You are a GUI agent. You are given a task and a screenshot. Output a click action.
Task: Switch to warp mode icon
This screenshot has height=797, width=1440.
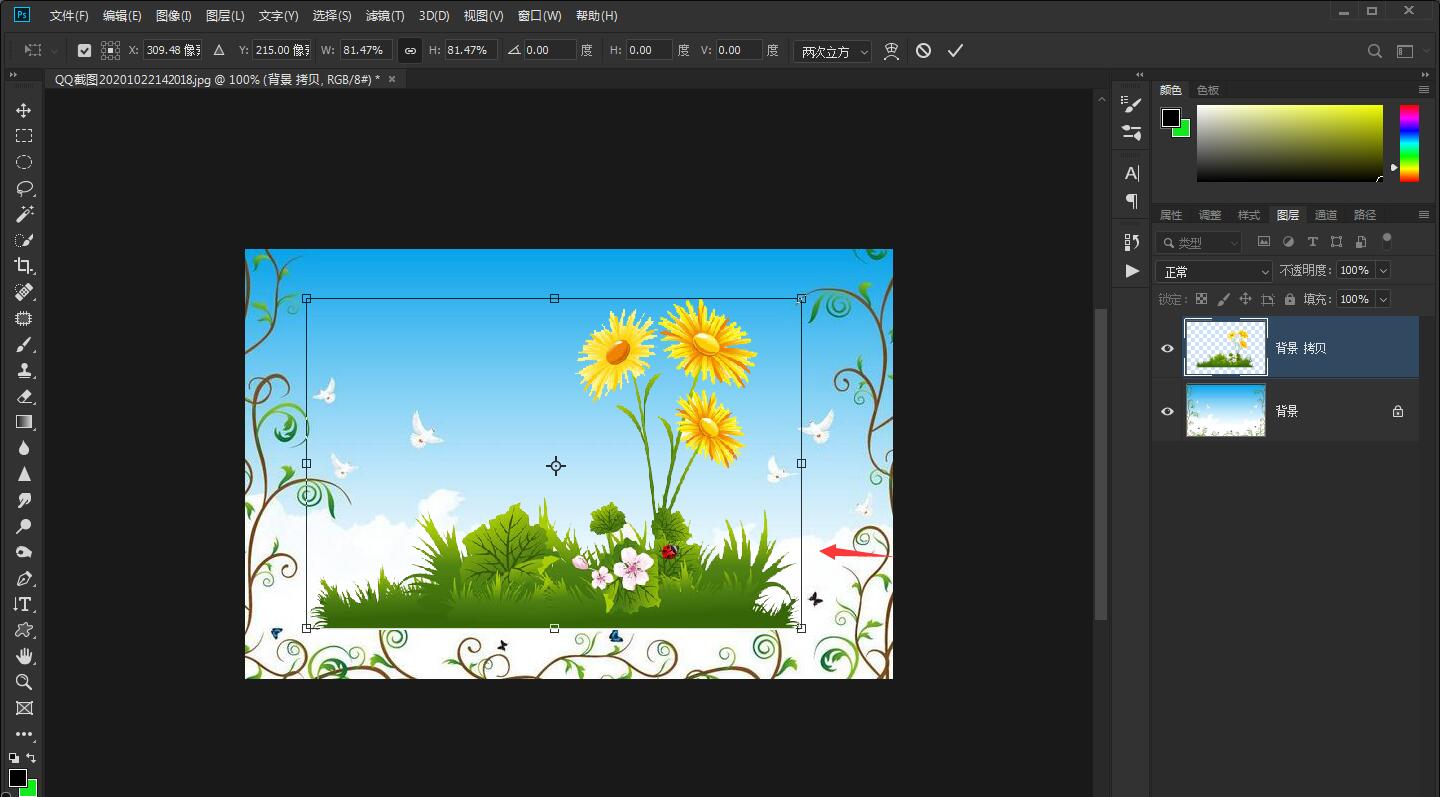891,50
